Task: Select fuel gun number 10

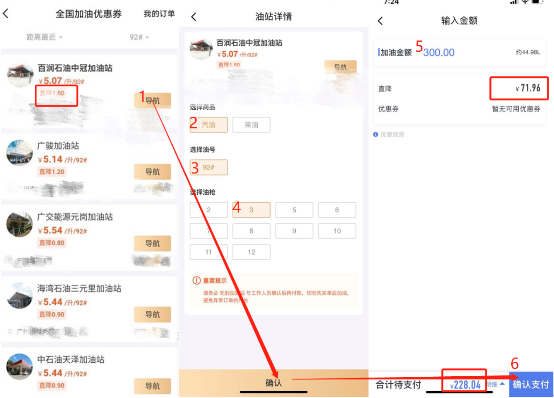Action: coord(337,231)
